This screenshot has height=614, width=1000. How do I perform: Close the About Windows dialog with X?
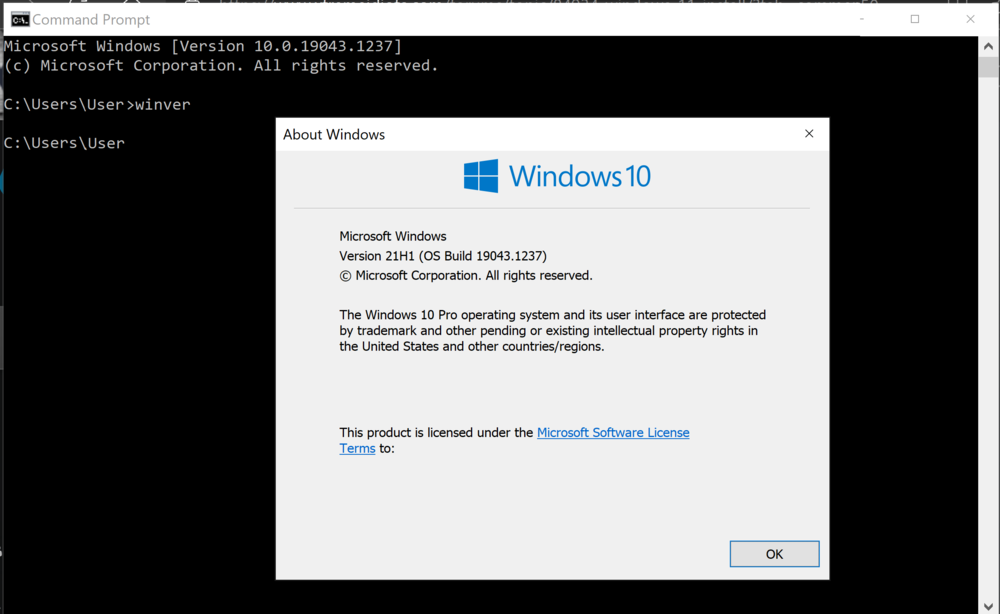point(809,134)
